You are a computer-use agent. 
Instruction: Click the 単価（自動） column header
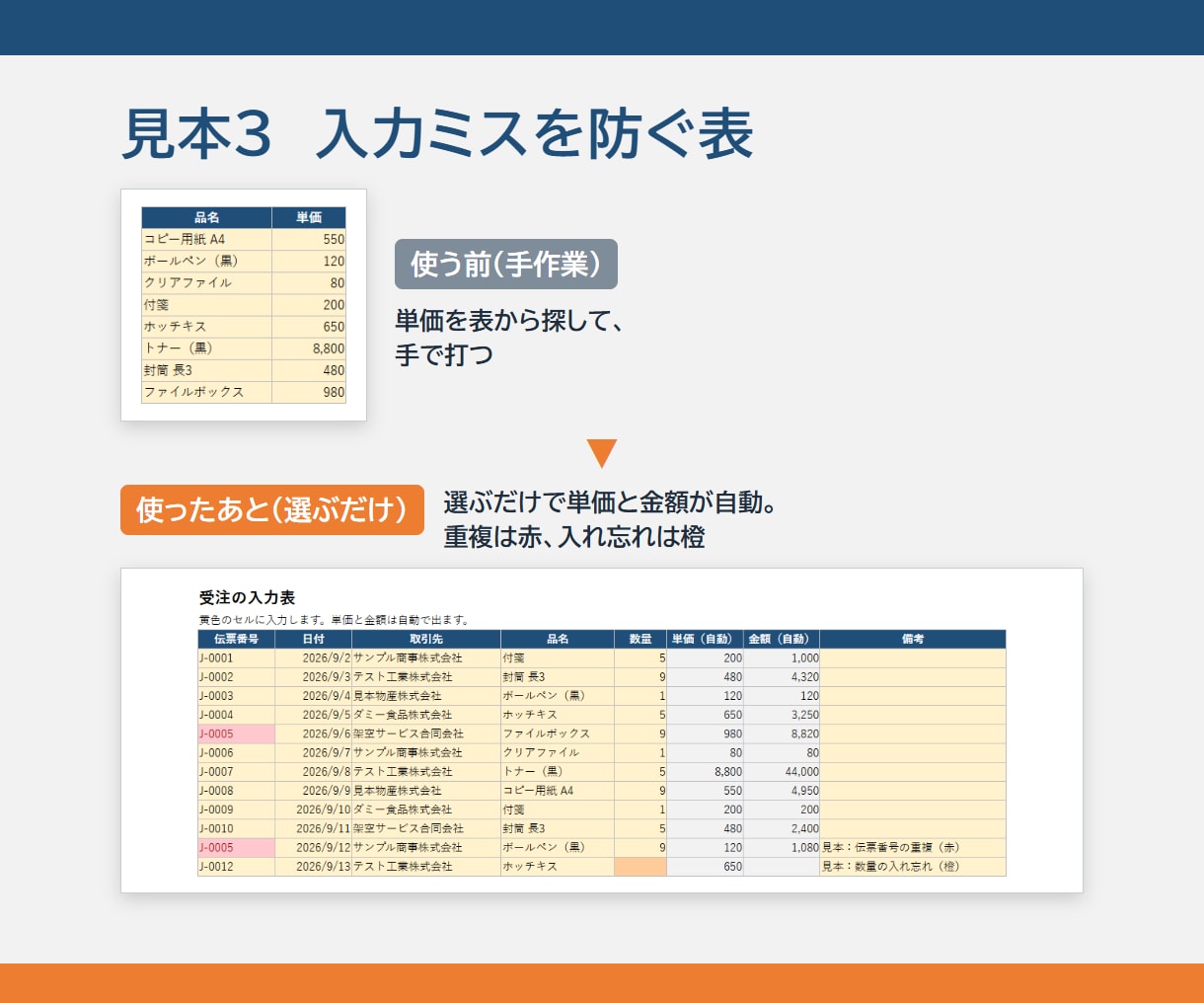pos(706,639)
